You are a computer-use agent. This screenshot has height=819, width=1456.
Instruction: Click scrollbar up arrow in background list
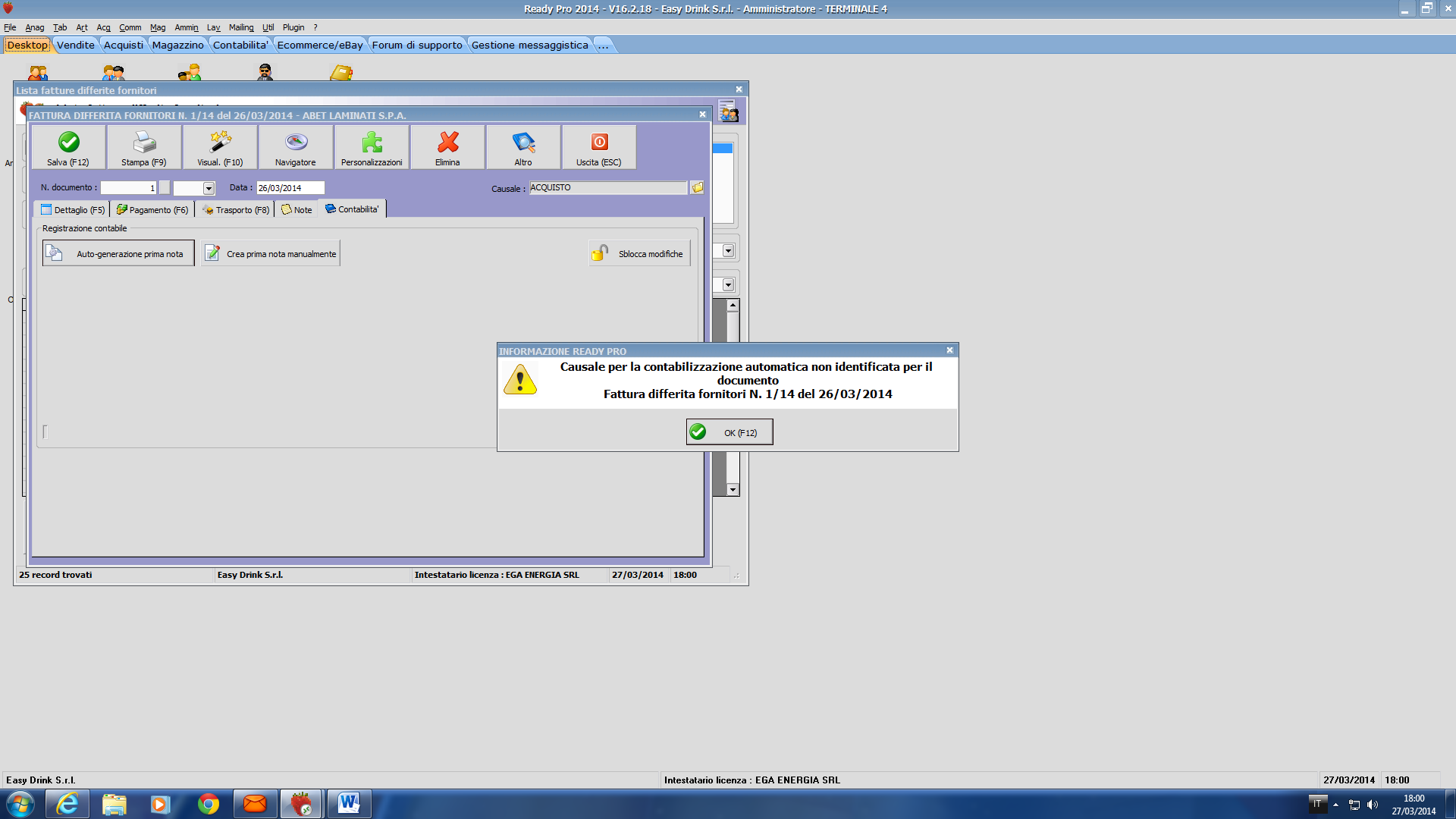tap(733, 306)
